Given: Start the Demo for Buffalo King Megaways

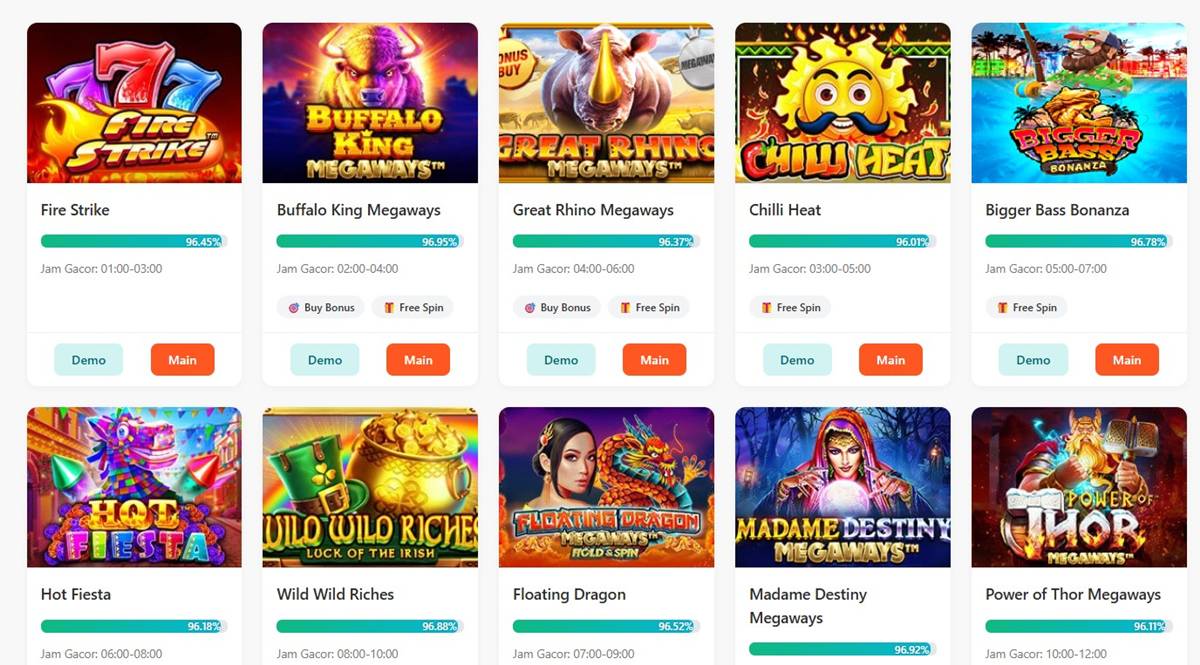Looking at the screenshot, I should 325,360.
